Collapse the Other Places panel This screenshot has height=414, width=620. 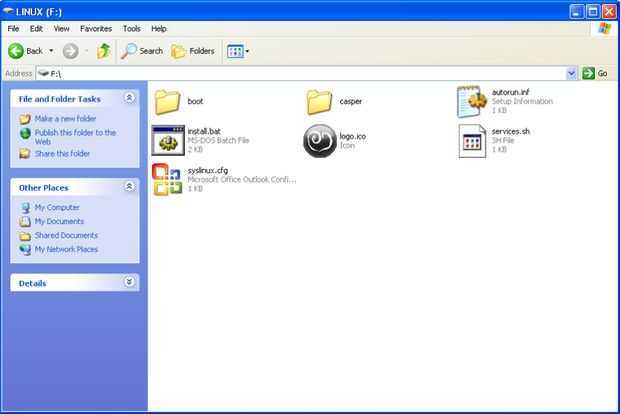[x=129, y=186]
